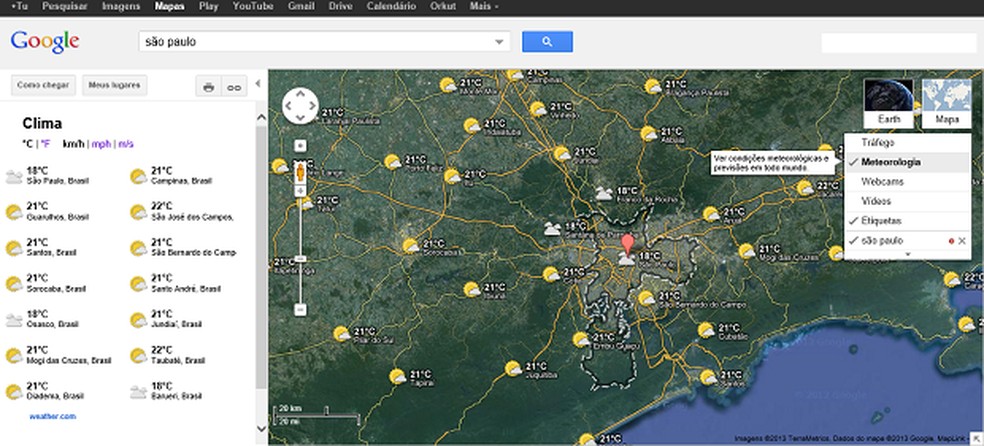Click the Campinas sunny weather icon in list

pos(138,177)
